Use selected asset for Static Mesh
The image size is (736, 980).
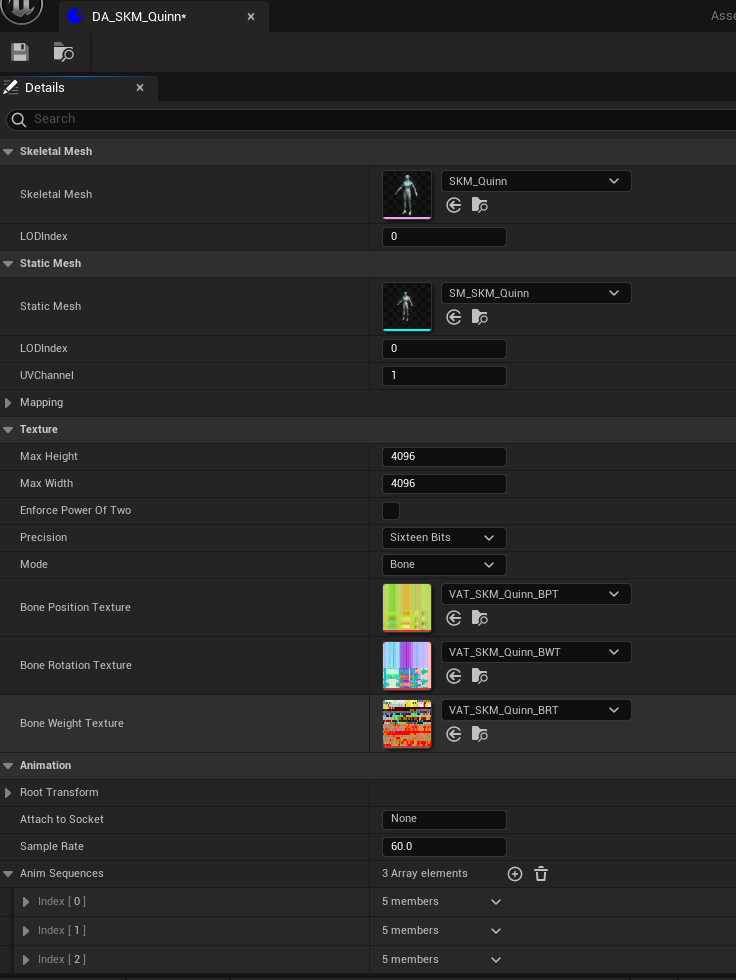coord(454,317)
